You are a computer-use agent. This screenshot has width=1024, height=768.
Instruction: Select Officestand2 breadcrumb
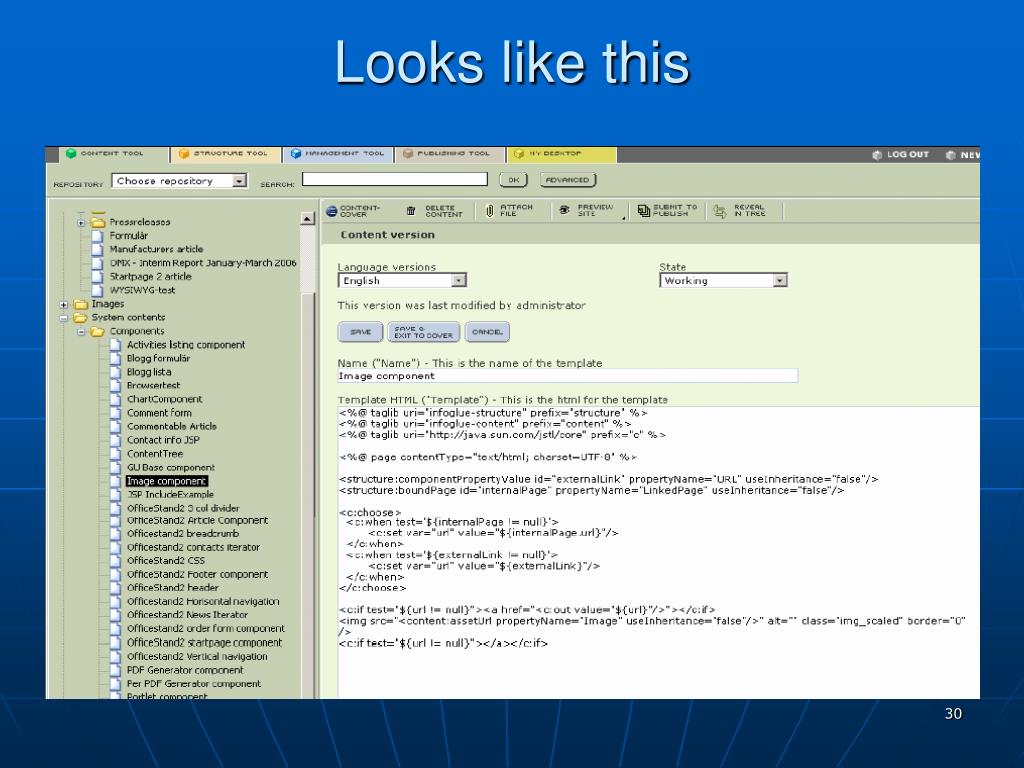[183, 534]
